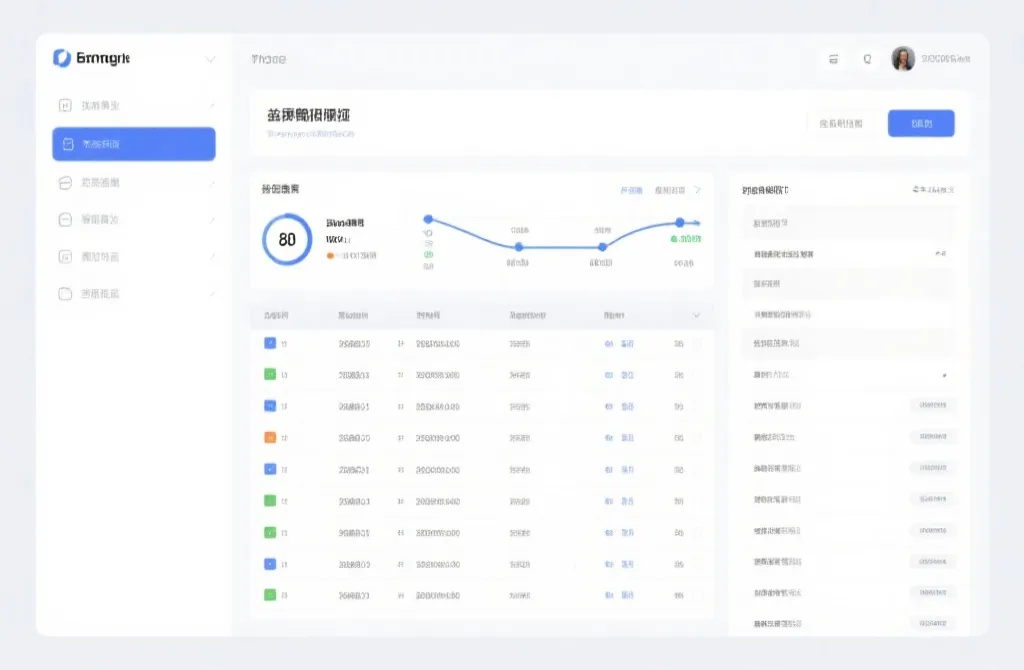Click the search icon in the top bar
This screenshot has height=670, width=1024.
[867, 60]
